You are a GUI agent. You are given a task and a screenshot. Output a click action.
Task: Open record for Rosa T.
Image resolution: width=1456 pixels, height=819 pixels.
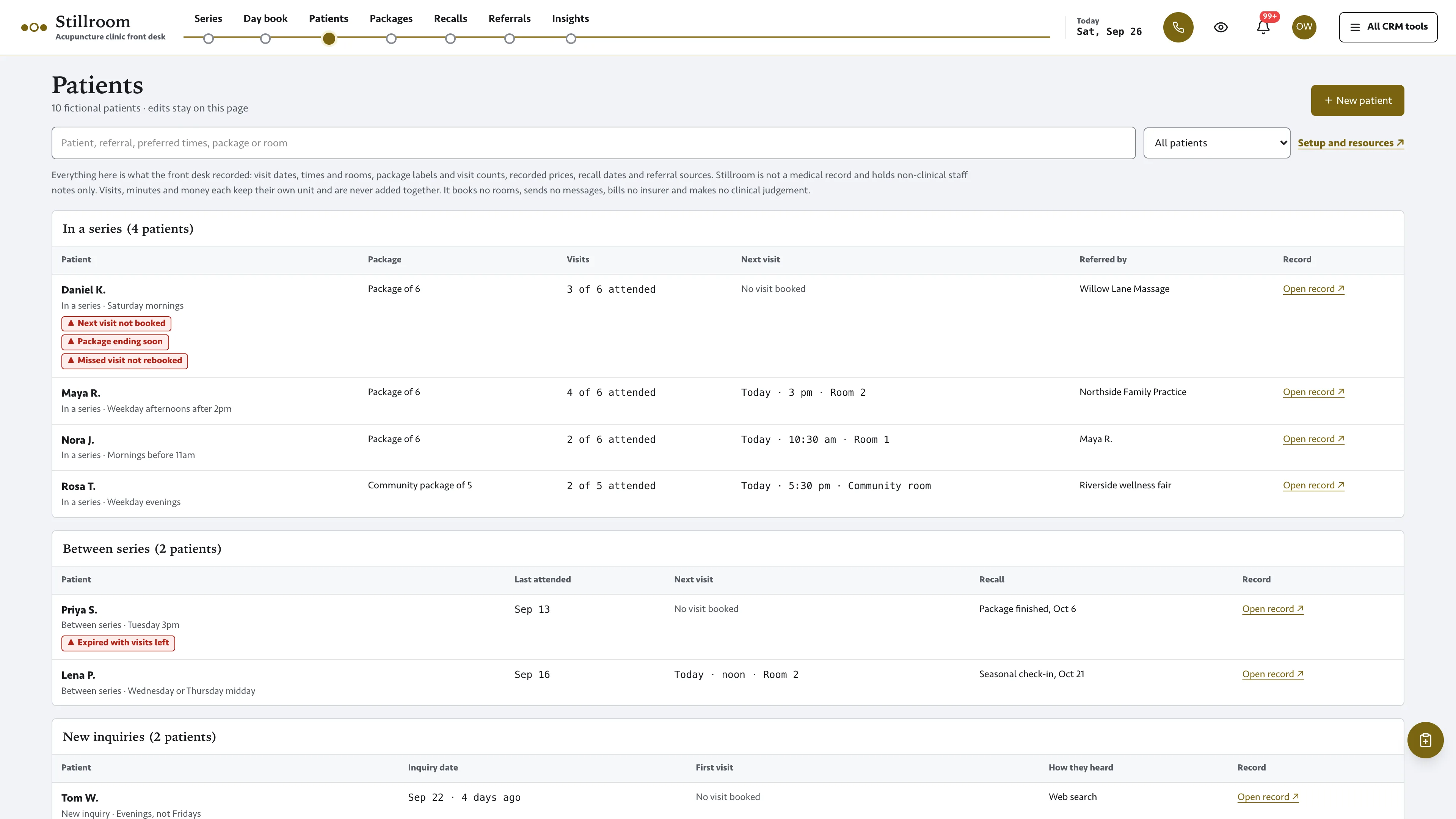(1313, 485)
